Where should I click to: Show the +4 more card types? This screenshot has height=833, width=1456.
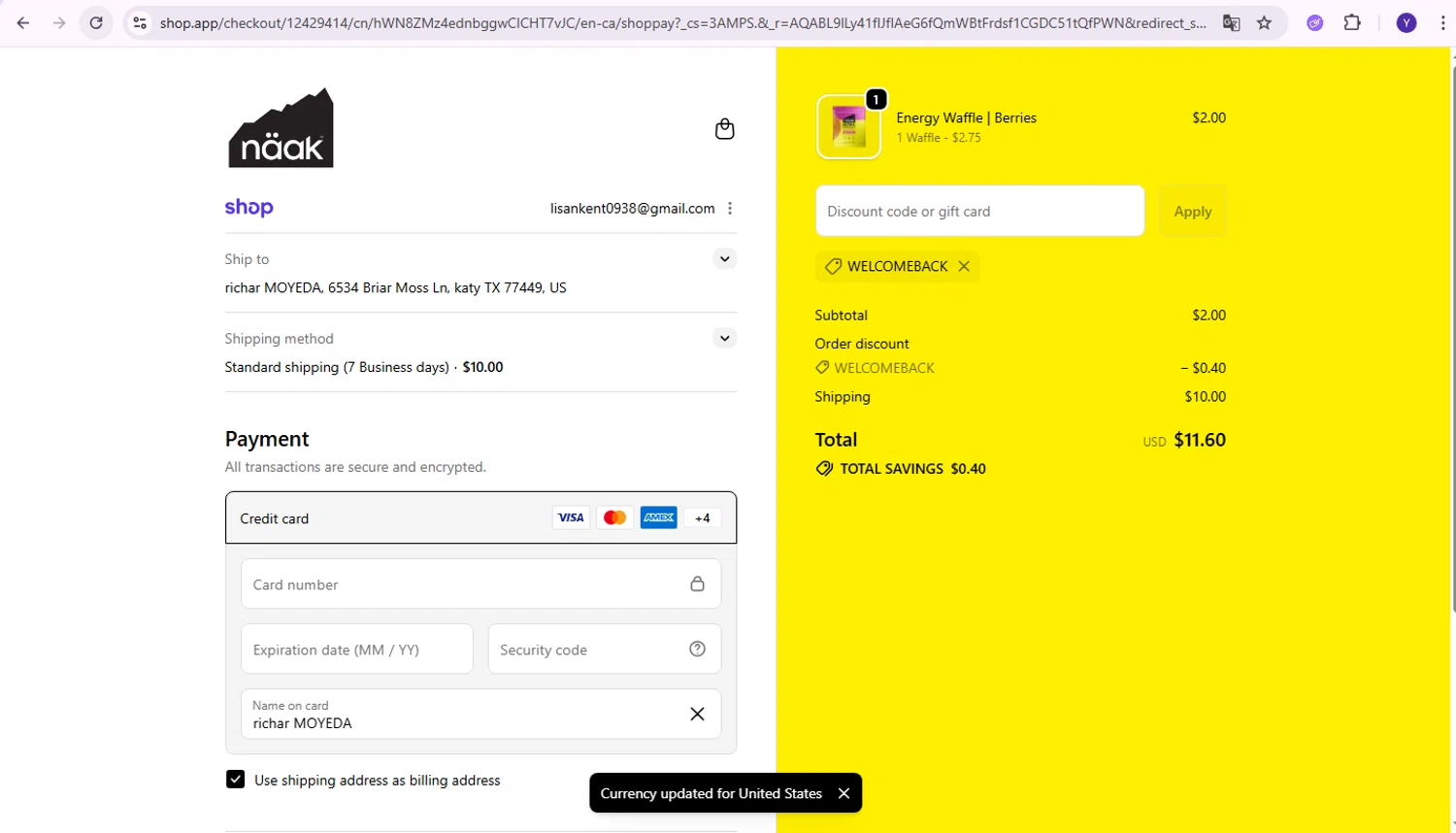pyautogui.click(x=702, y=517)
